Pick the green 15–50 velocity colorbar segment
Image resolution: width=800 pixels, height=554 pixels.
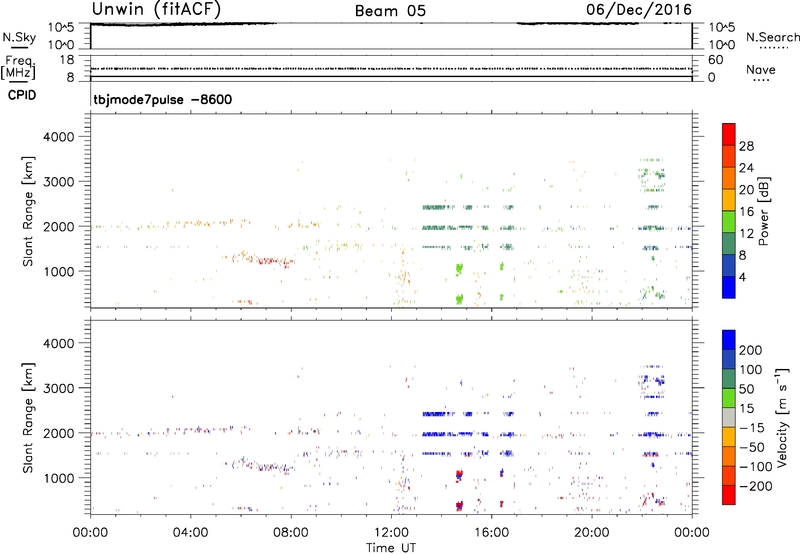[x=729, y=398]
